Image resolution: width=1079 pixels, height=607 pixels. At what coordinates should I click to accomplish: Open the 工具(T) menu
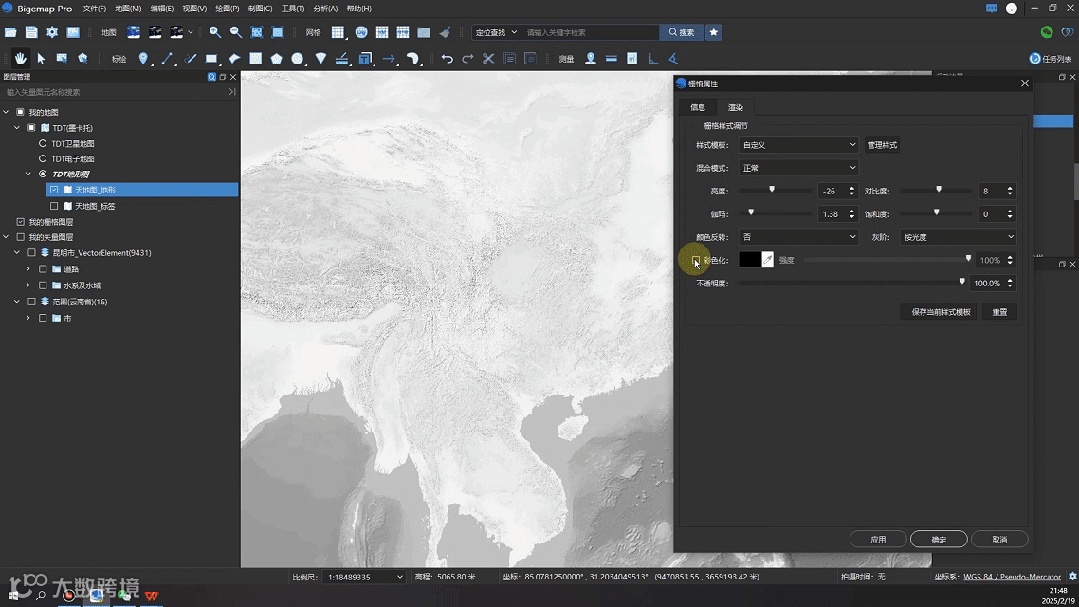292,8
